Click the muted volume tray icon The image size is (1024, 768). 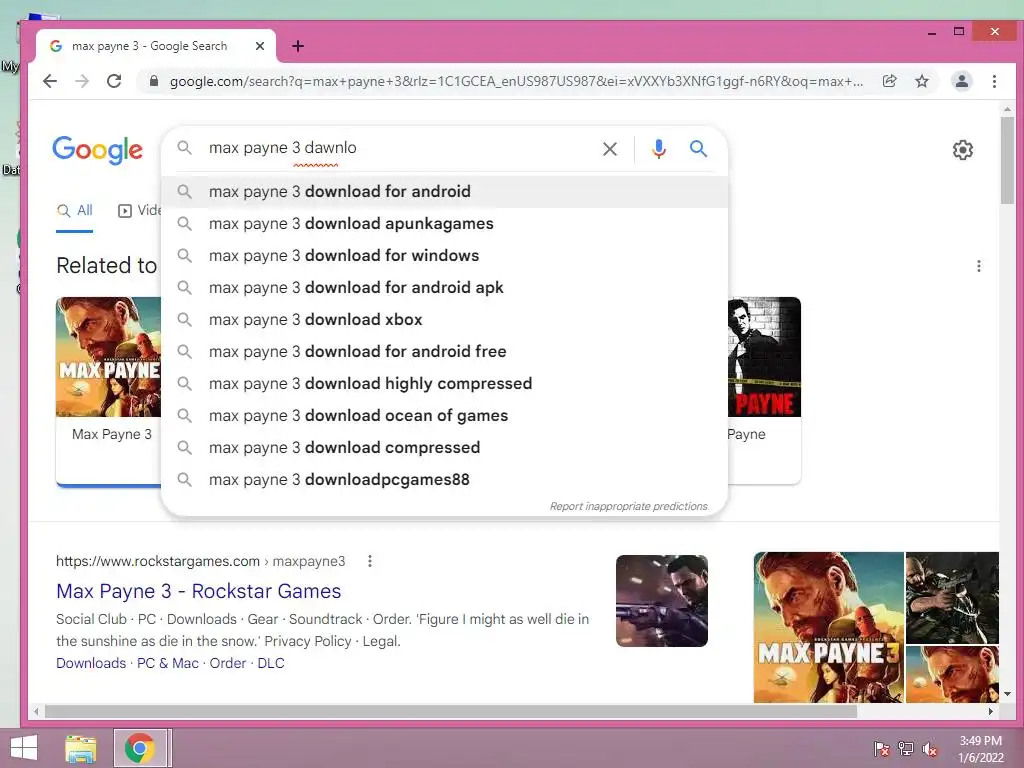coord(930,749)
